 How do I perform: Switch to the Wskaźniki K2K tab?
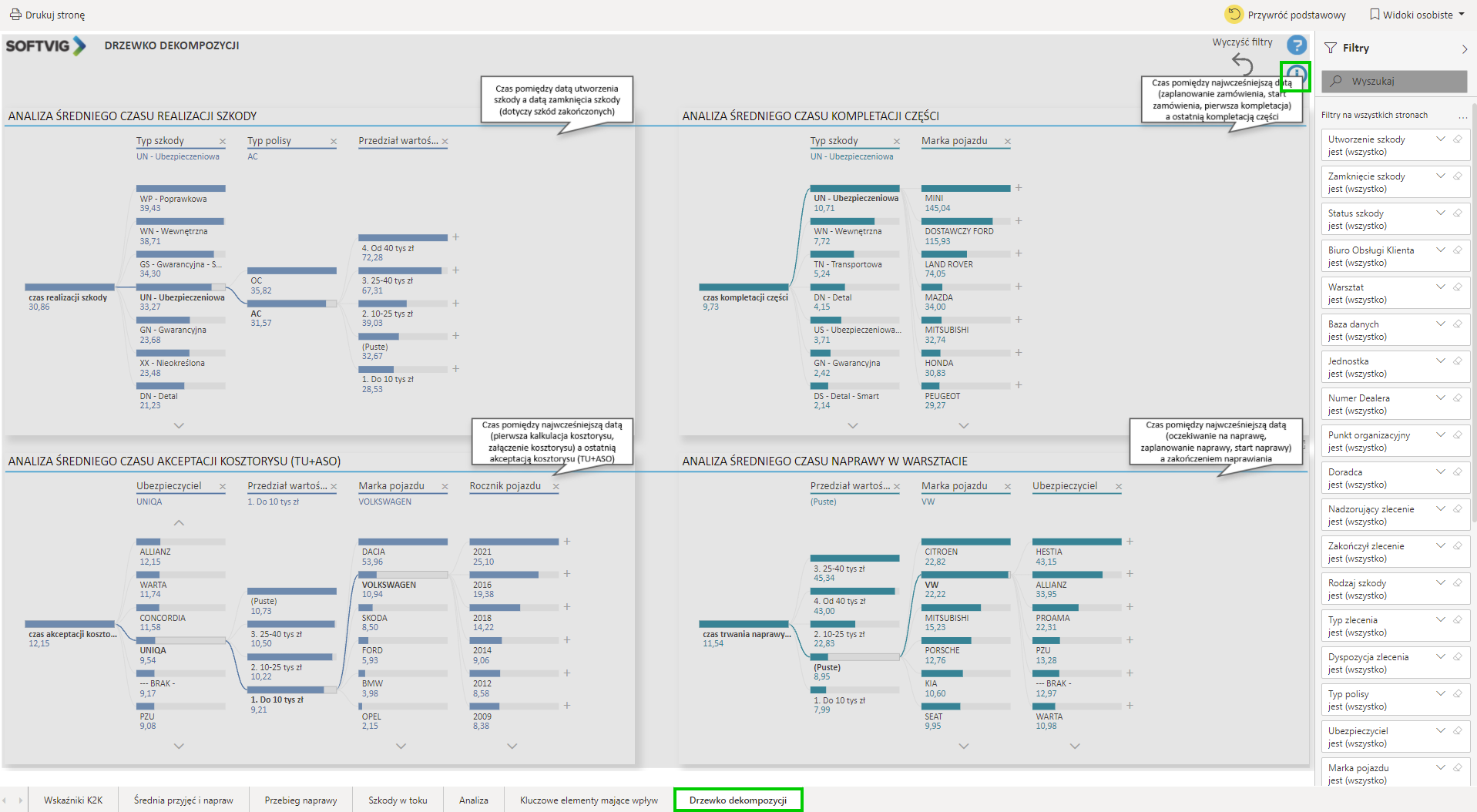(x=73, y=800)
